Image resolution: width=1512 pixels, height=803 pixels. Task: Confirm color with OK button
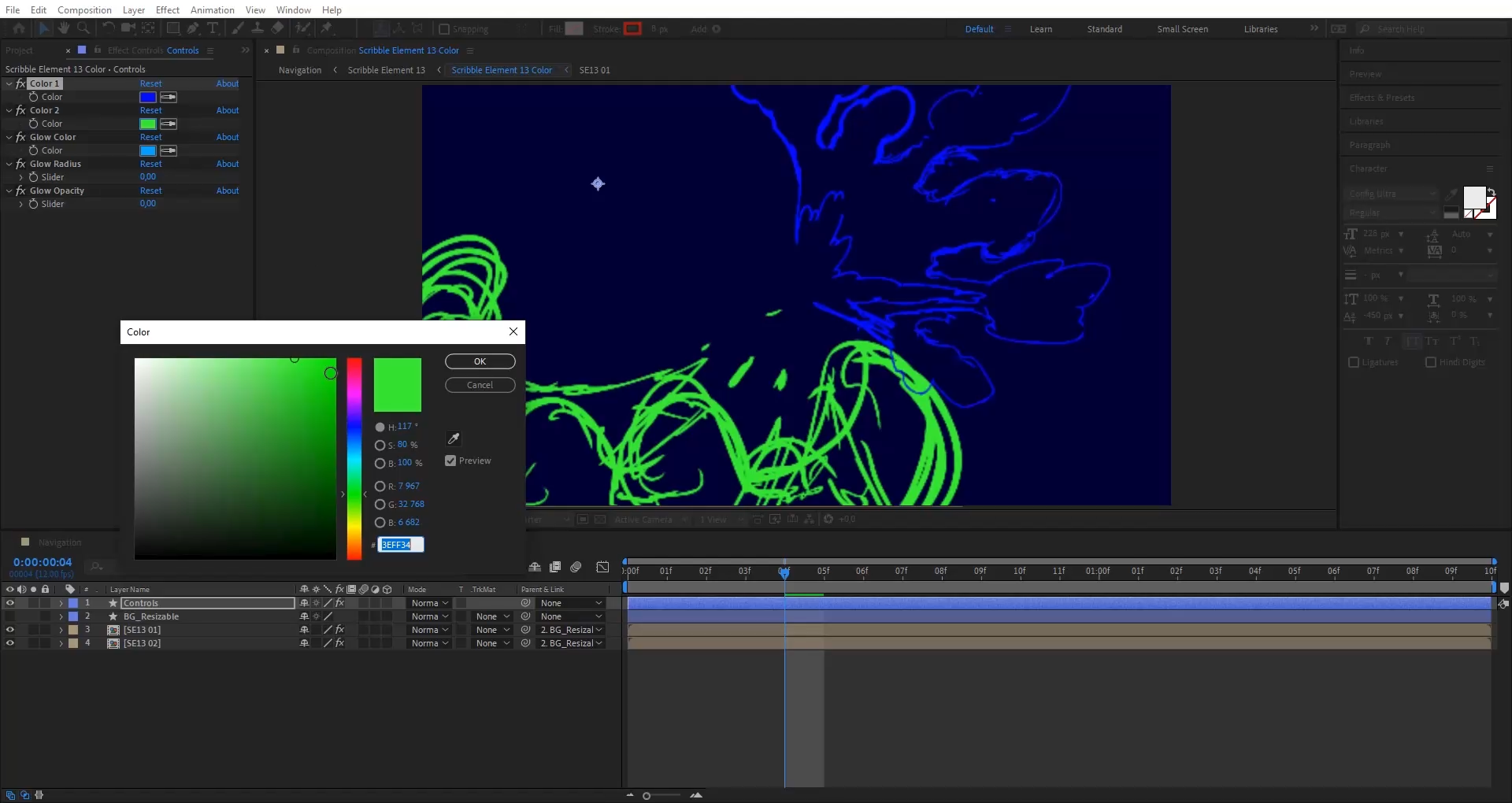click(480, 361)
